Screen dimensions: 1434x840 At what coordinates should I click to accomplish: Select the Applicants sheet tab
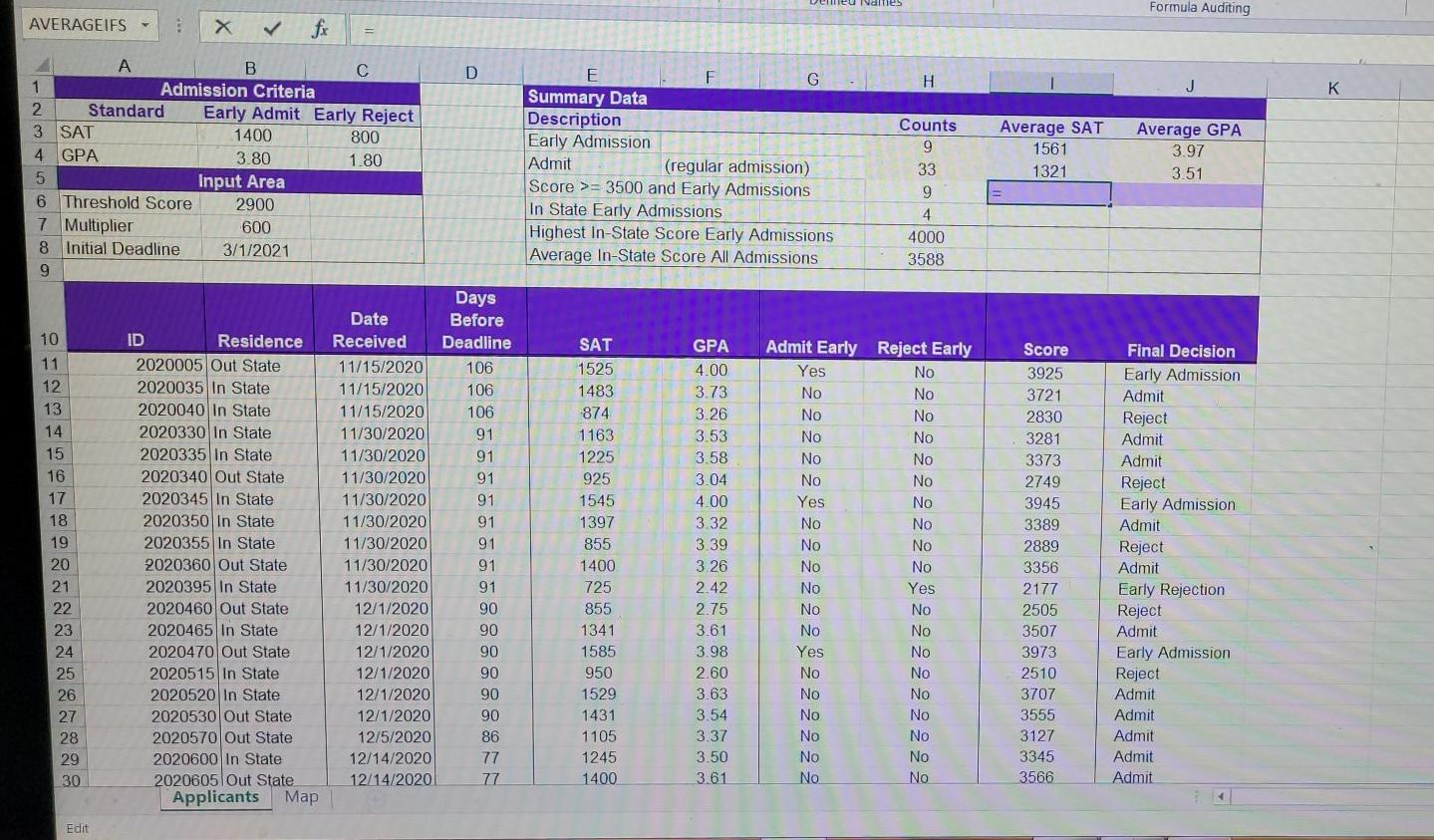(214, 796)
